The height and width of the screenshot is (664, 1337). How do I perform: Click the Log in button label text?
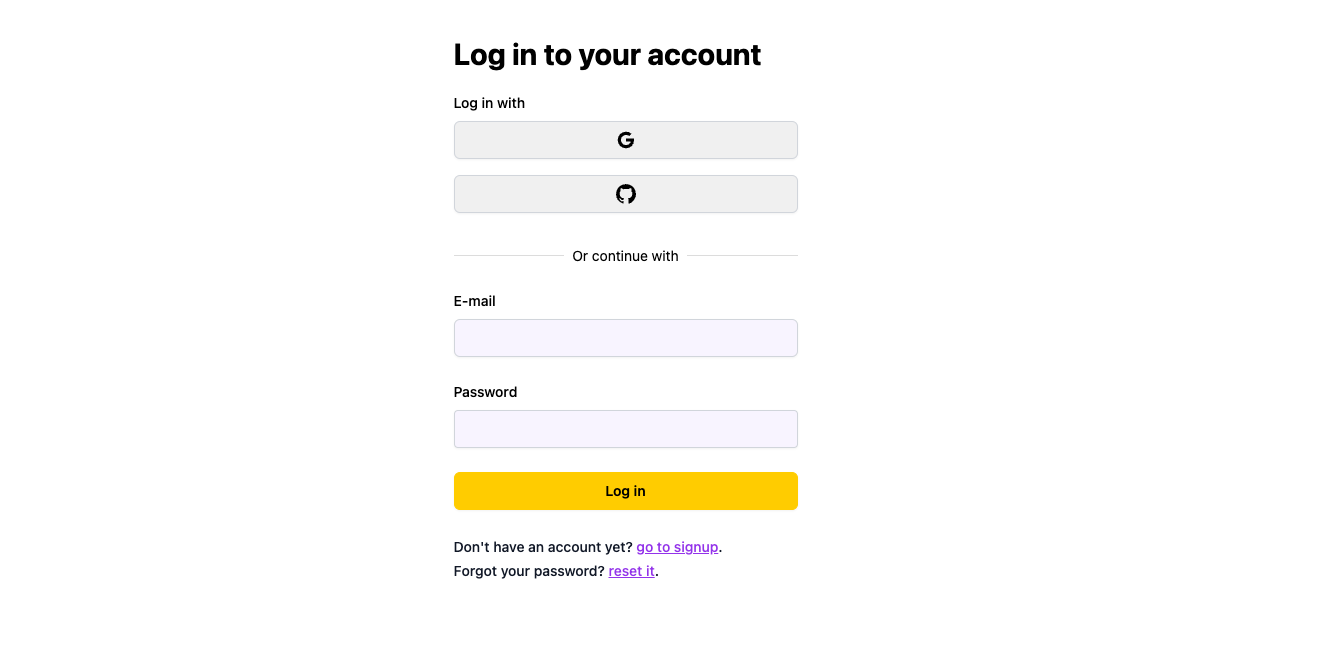click(625, 491)
